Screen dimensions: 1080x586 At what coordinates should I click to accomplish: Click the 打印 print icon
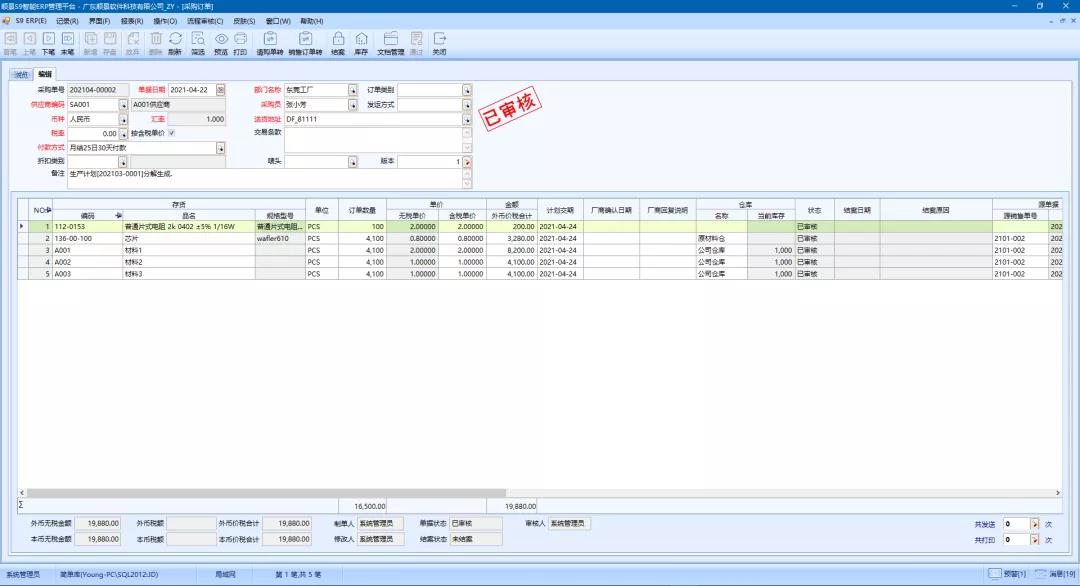240,42
